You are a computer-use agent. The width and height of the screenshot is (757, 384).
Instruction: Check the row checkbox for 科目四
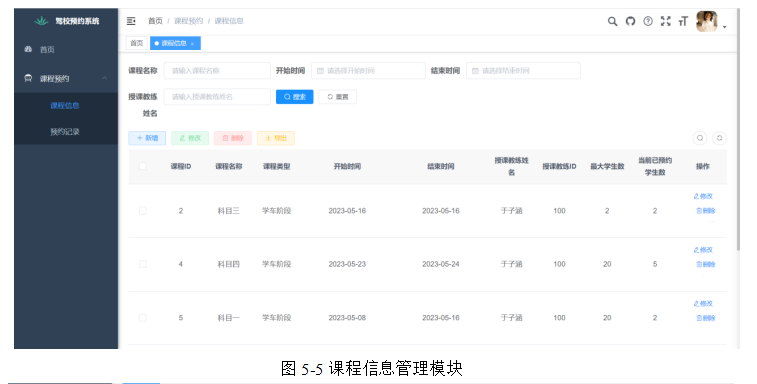click(142, 264)
